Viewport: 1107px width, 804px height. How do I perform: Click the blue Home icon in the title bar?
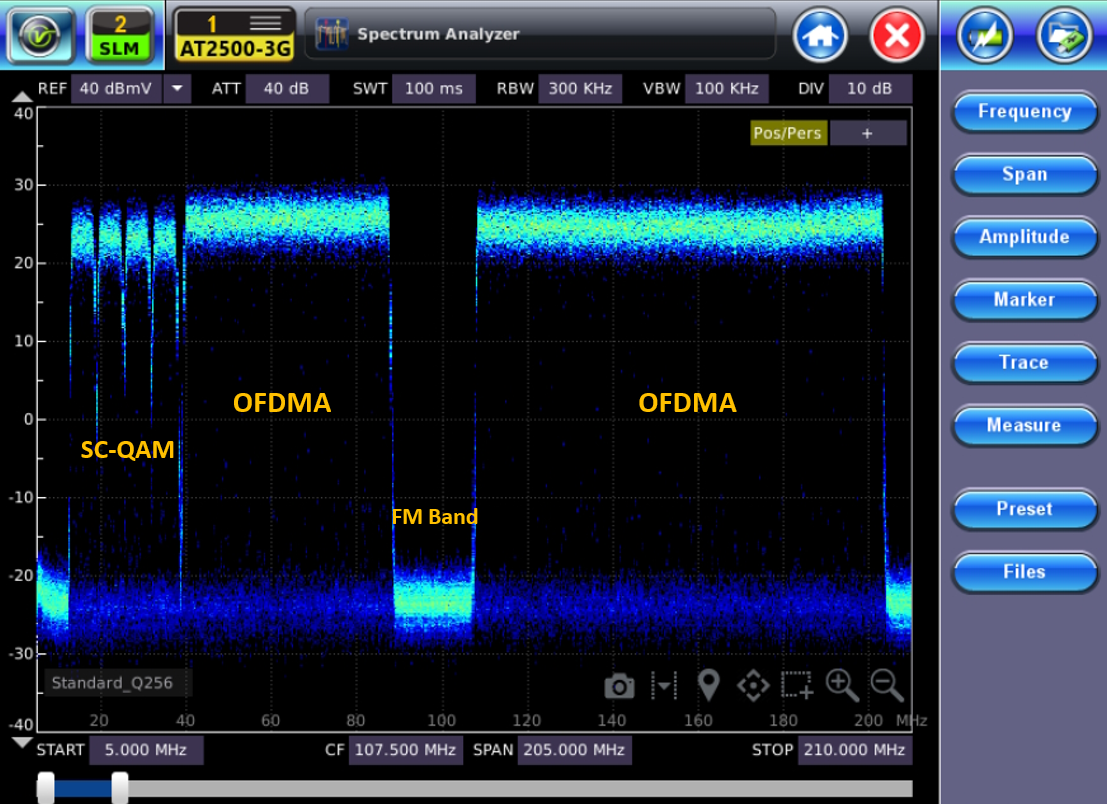(820, 34)
